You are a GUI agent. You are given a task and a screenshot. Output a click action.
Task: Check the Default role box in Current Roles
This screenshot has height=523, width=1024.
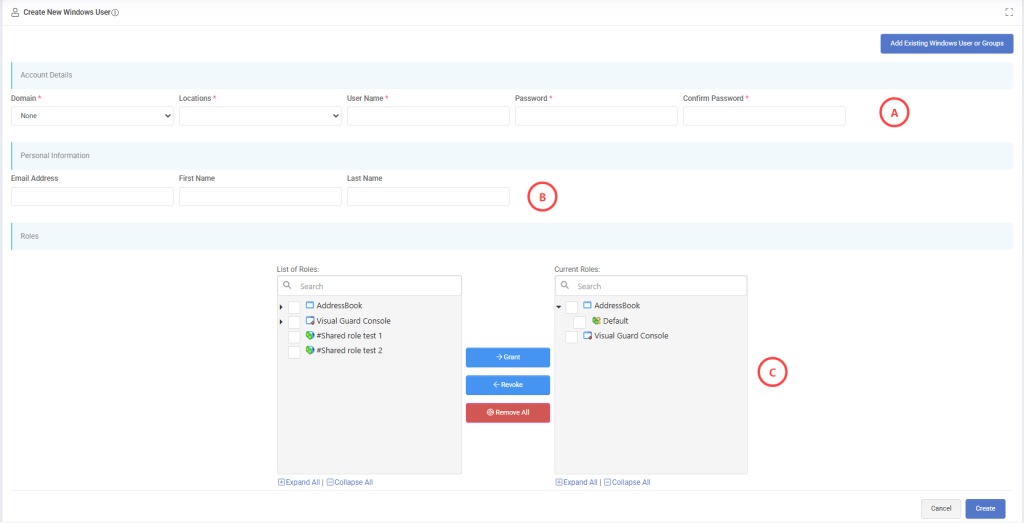point(579,322)
